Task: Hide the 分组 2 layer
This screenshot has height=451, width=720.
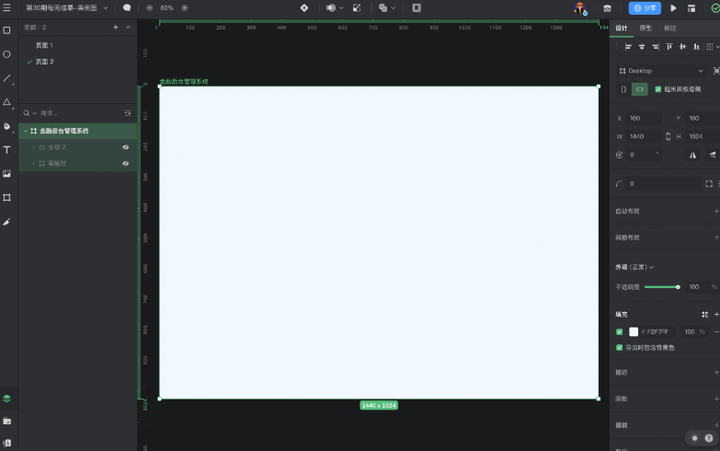Action: click(125, 147)
